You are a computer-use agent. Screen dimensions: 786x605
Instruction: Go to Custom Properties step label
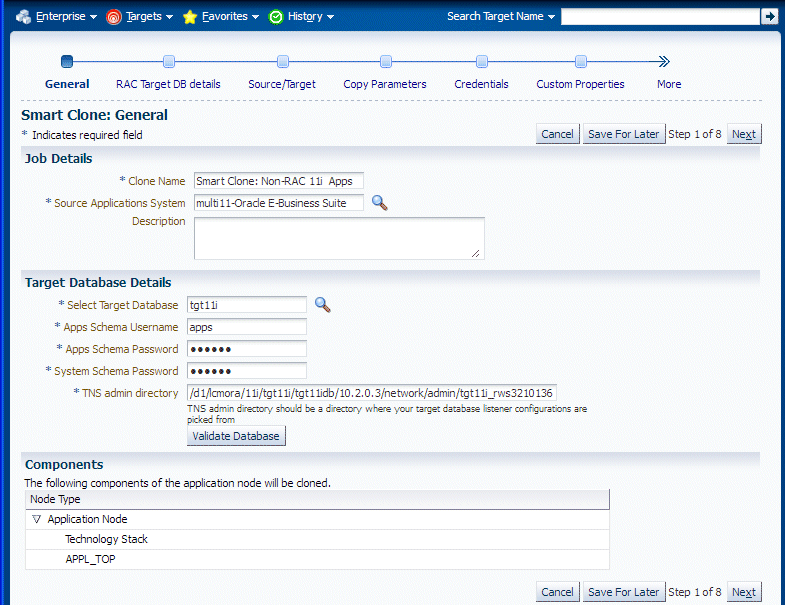(x=580, y=84)
